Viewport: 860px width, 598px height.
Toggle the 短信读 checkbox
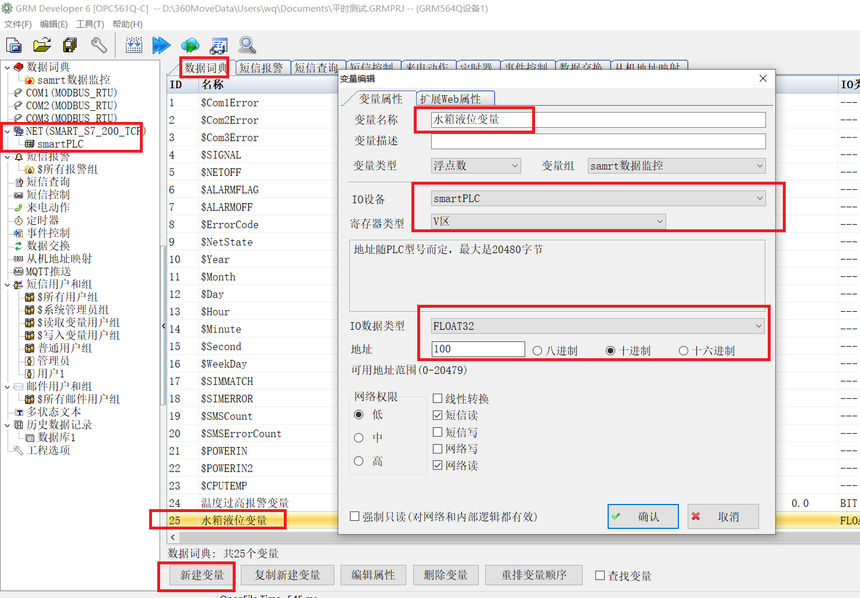[438, 415]
